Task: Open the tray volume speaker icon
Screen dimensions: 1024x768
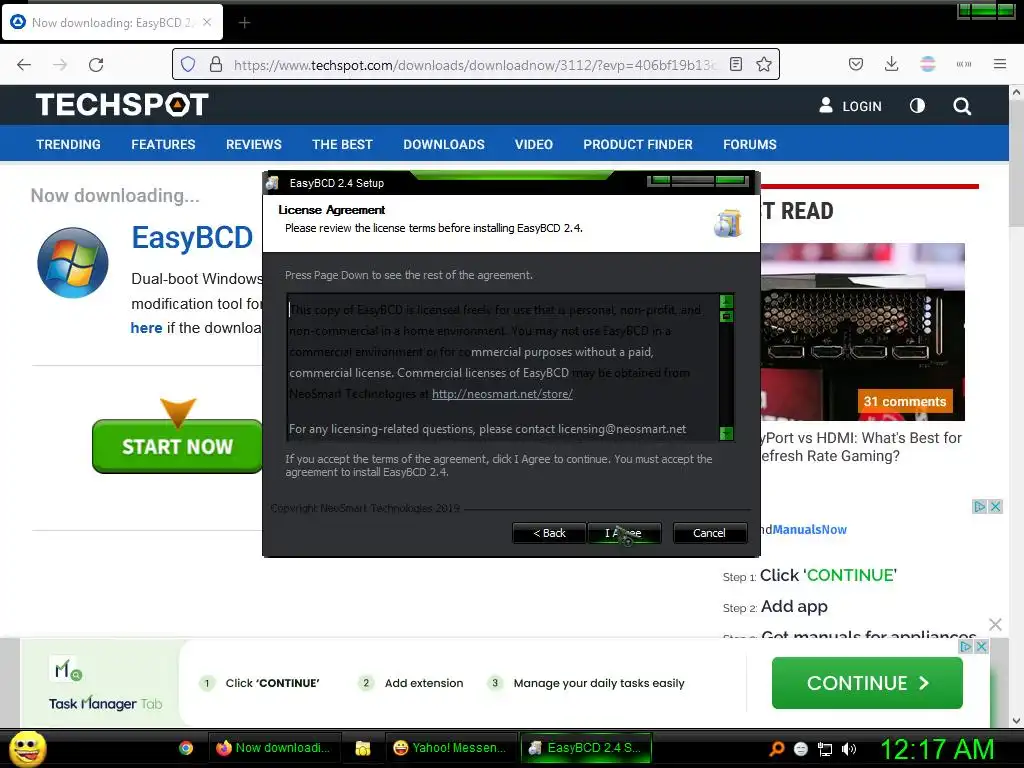Action: [849, 749]
